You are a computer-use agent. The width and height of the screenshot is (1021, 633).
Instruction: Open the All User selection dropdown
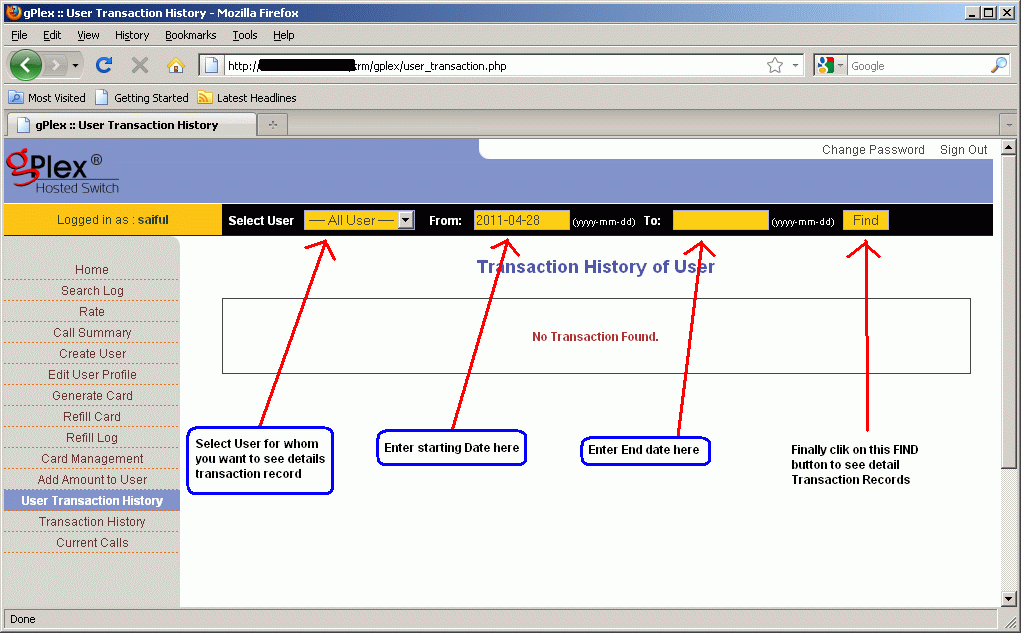tap(359, 220)
